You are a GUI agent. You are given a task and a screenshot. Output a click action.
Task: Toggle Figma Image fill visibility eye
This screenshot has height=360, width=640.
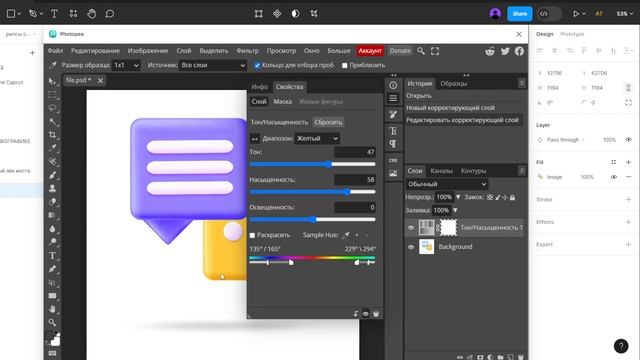coord(613,177)
